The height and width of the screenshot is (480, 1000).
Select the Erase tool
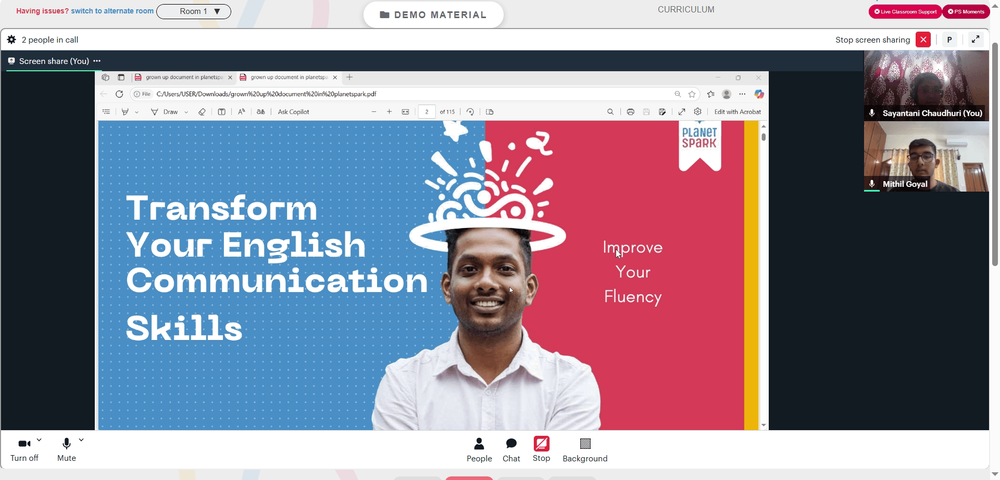[202, 112]
